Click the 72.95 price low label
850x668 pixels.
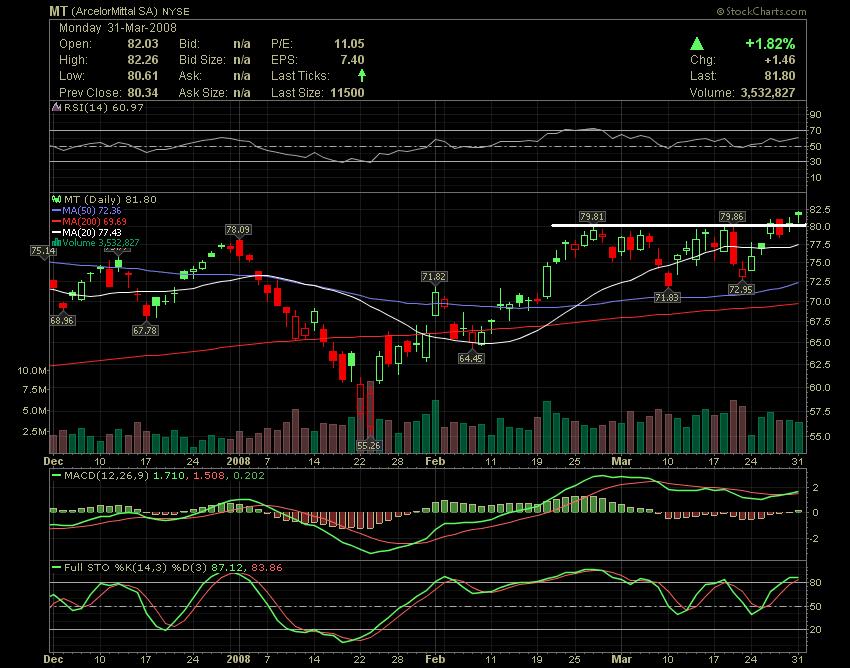click(x=741, y=290)
